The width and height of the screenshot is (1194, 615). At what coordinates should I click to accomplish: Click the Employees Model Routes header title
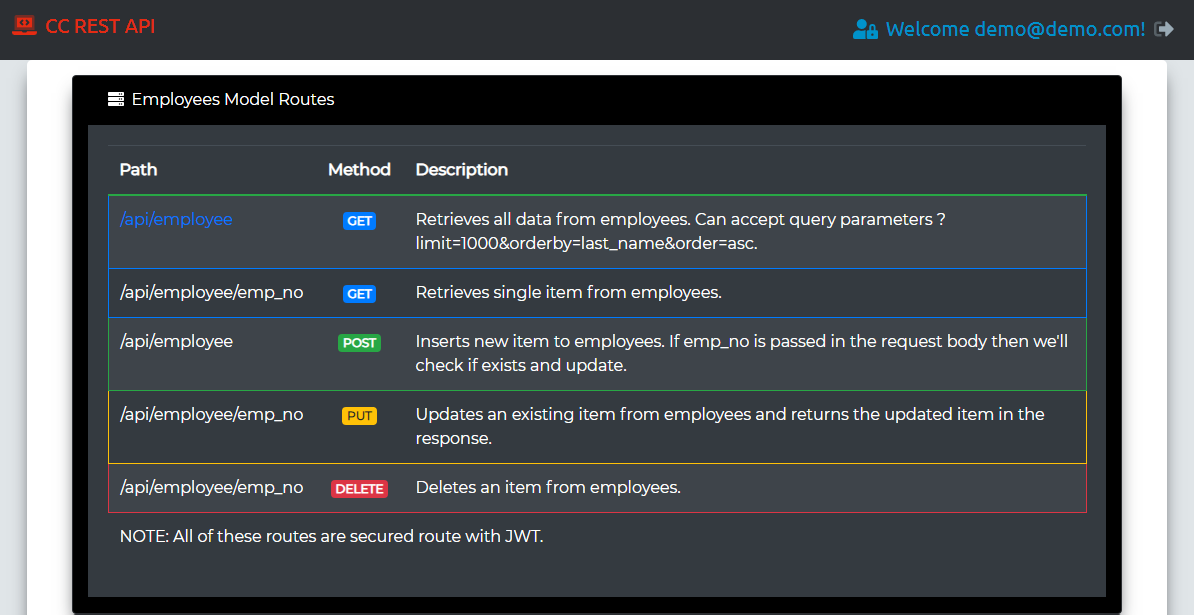(x=233, y=99)
